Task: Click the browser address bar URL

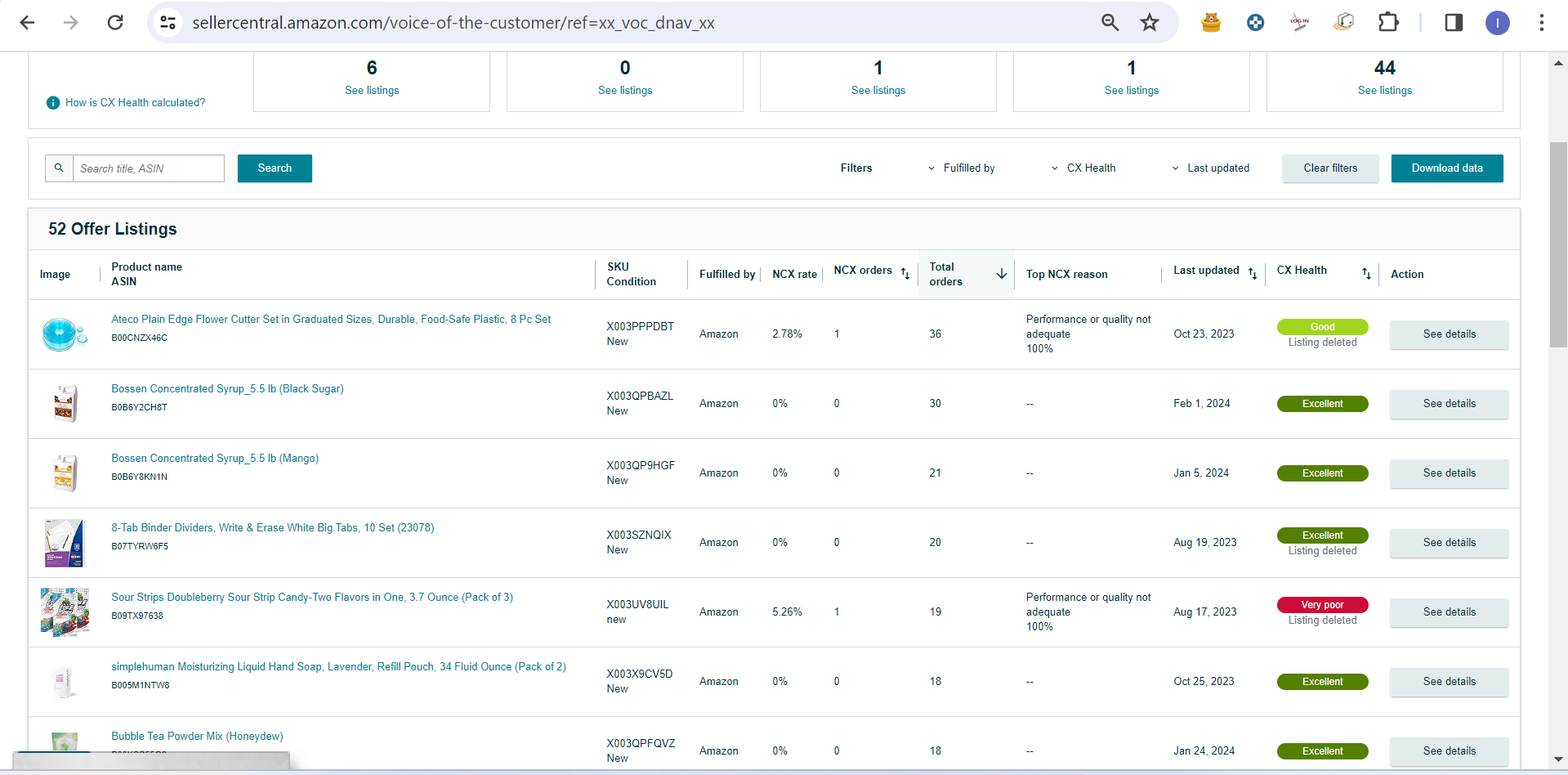Action: point(453,23)
